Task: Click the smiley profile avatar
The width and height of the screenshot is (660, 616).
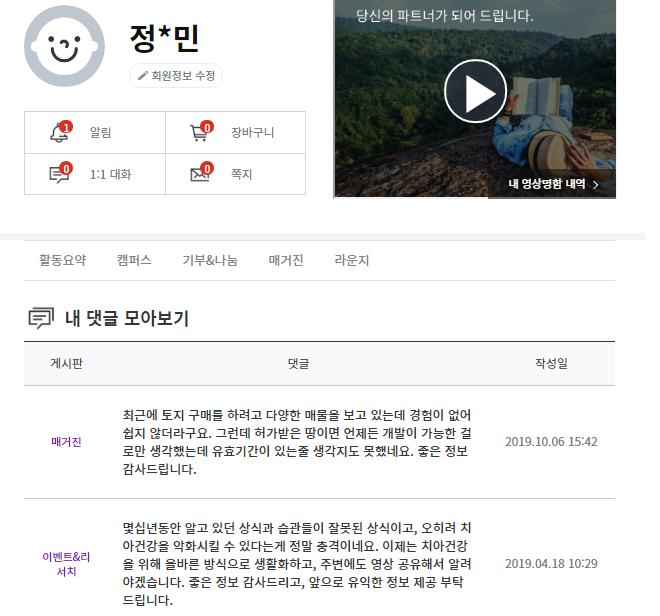Action: (x=64, y=46)
